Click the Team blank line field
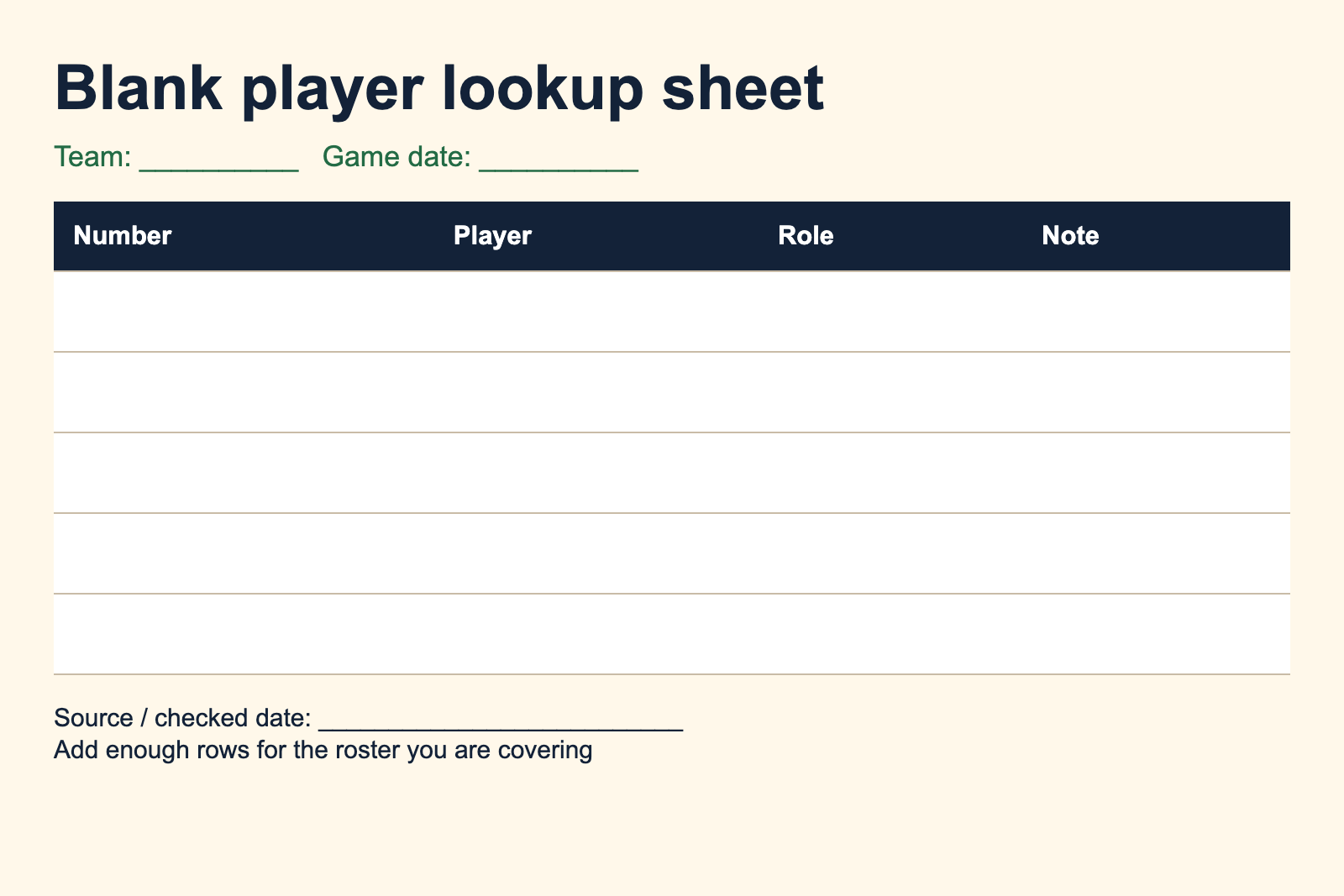The image size is (1344, 896). coord(218,158)
